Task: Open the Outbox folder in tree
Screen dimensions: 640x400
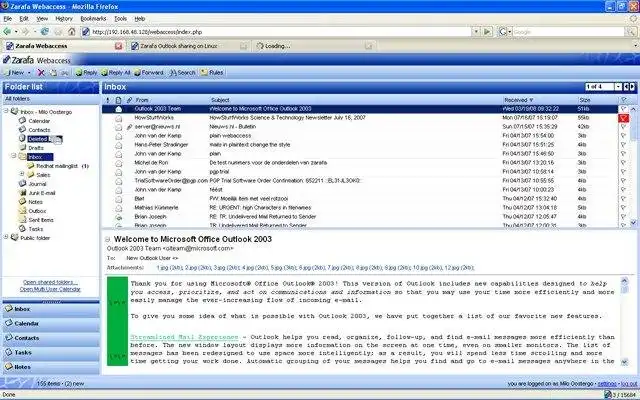Action: [37, 211]
